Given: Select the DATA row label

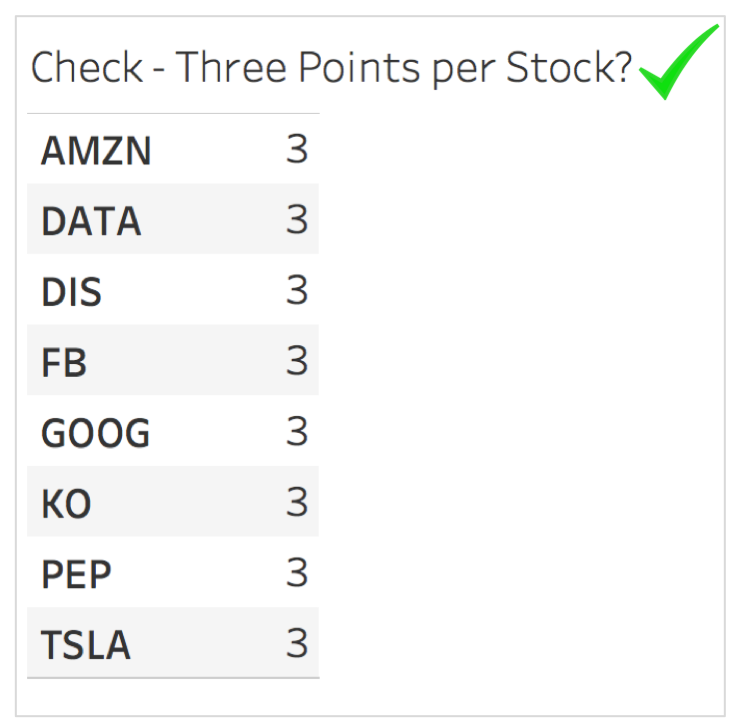Looking at the screenshot, I should pos(91,221).
